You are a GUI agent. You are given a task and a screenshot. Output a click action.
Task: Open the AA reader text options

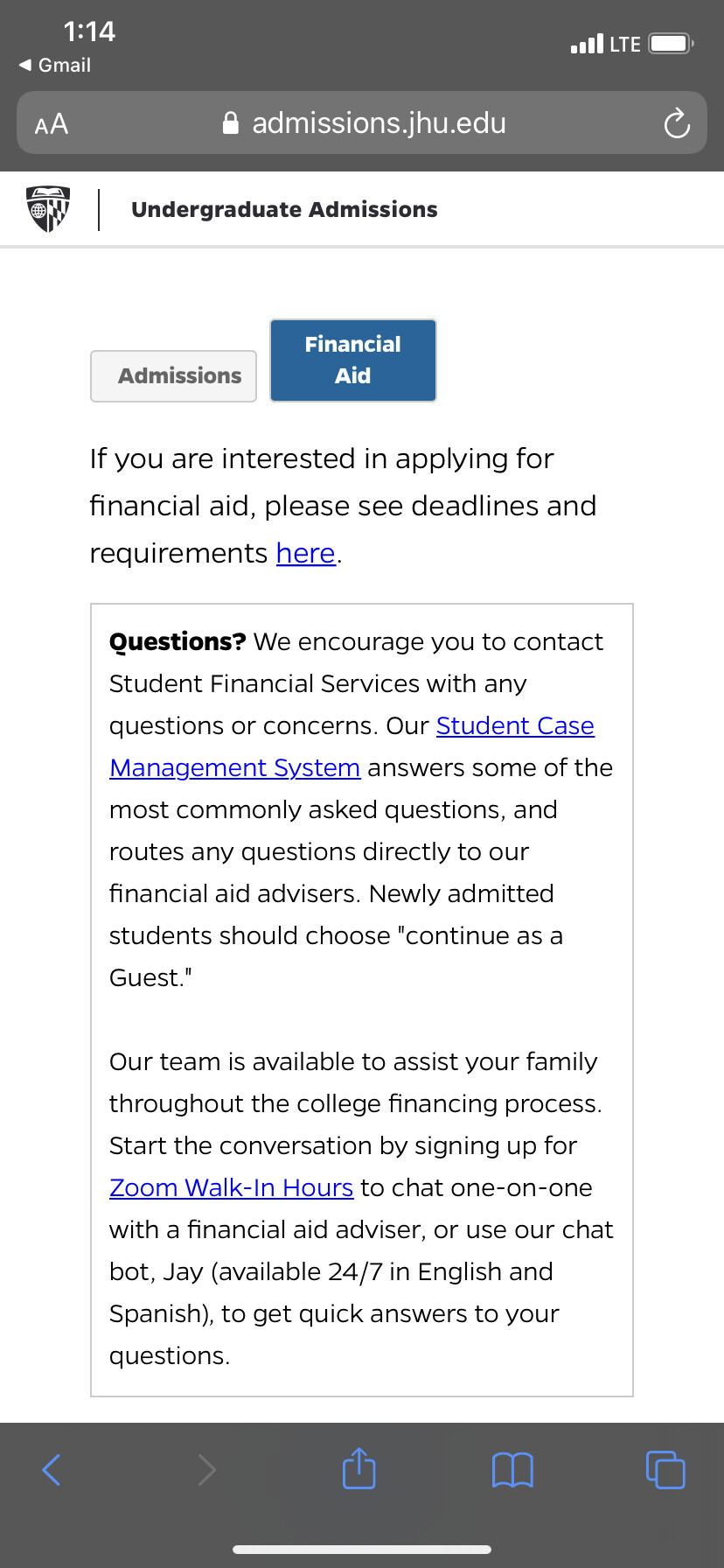point(52,124)
